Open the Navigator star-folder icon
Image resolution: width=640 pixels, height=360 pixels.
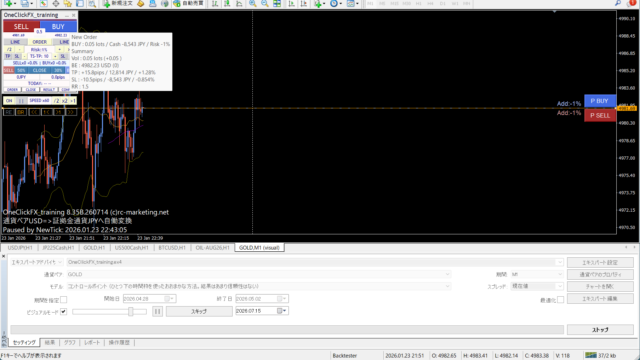point(68,4)
